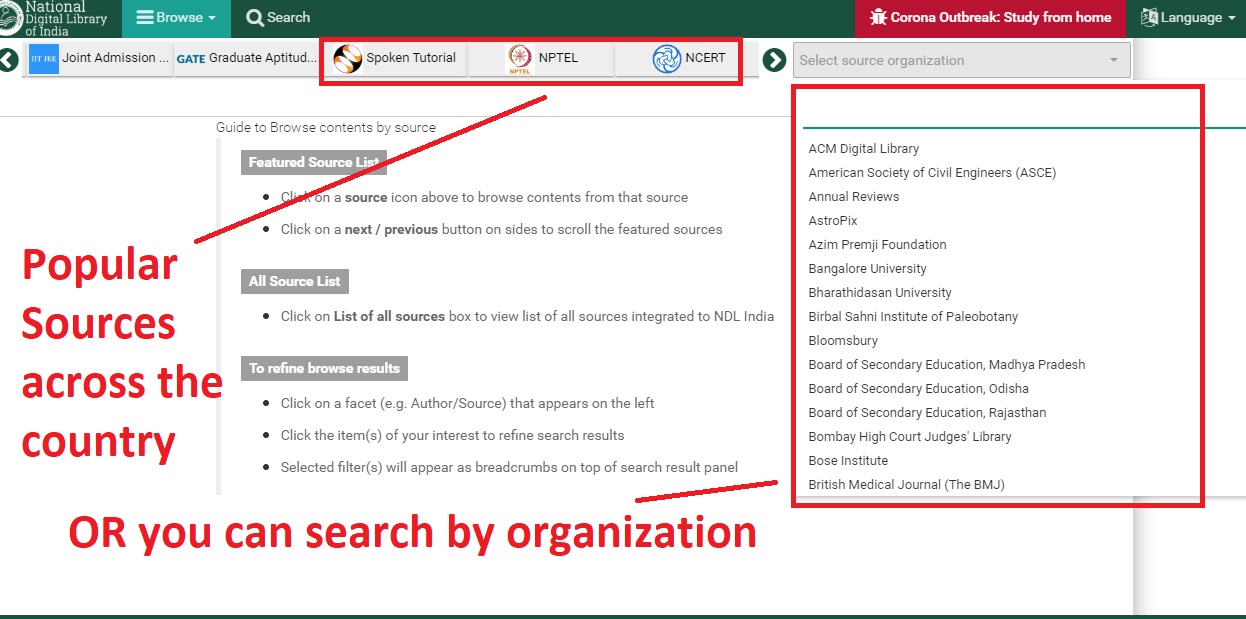The height and width of the screenshot is (619, 1246).
Task: Open the Select source organization dropdown
Action: tap(962, 60)
